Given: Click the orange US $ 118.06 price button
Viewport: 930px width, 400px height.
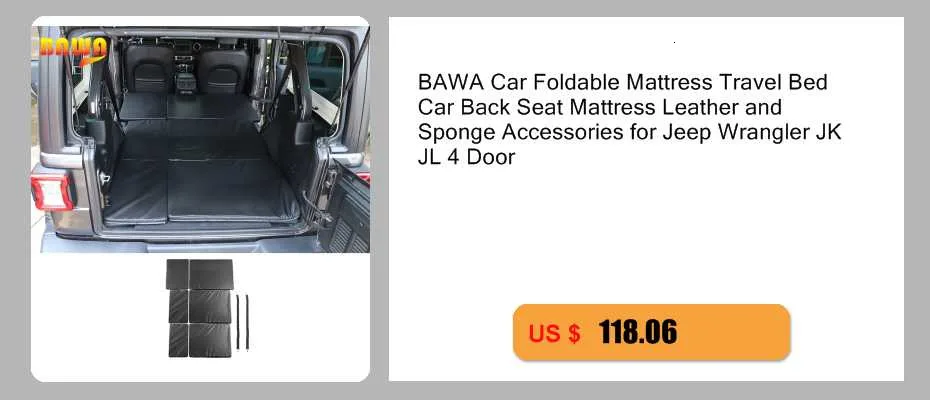Looking at the screenshot, I should pos(651,332).
